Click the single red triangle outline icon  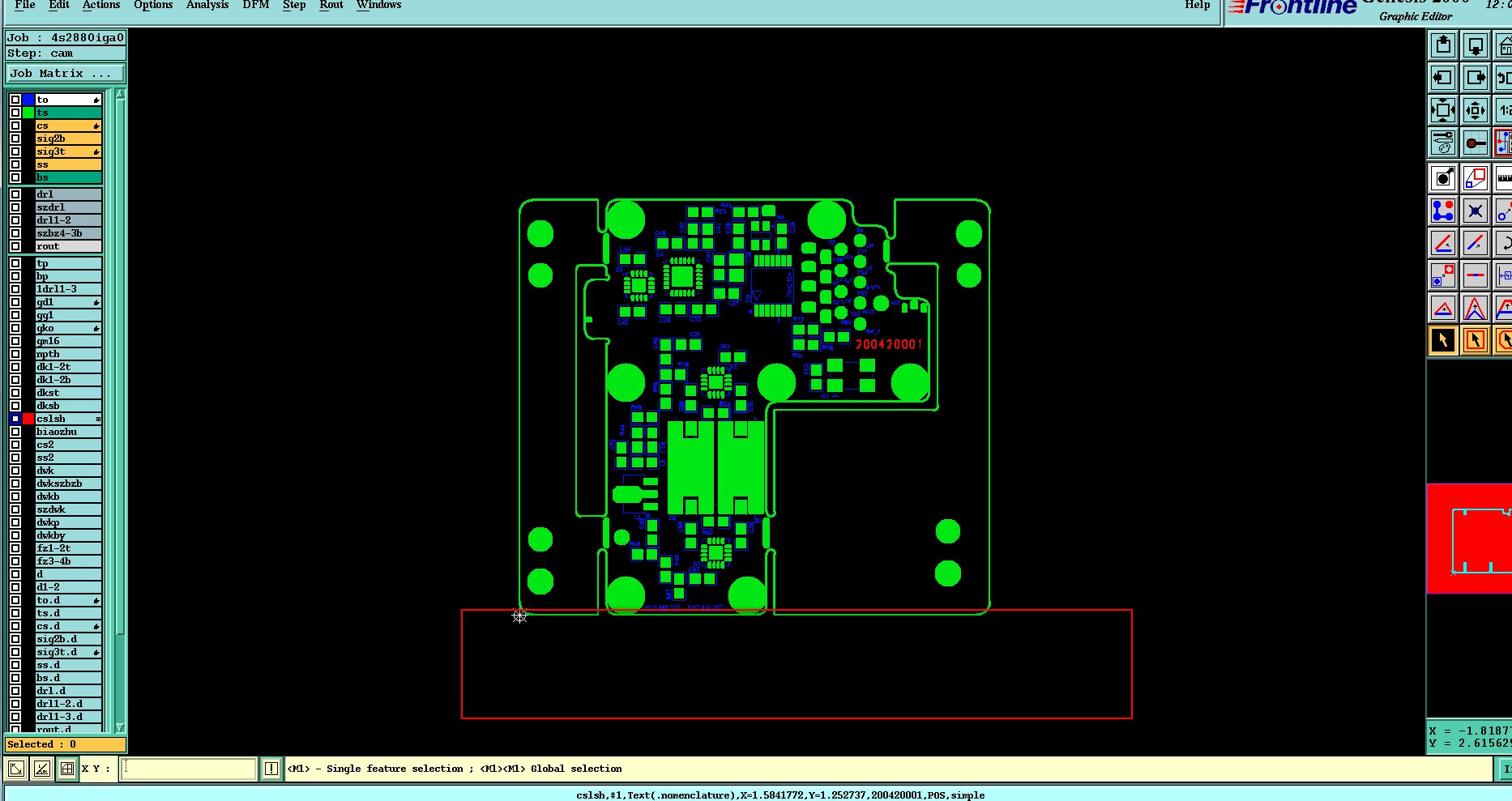pyautogui.click(x=1443, y=308)
